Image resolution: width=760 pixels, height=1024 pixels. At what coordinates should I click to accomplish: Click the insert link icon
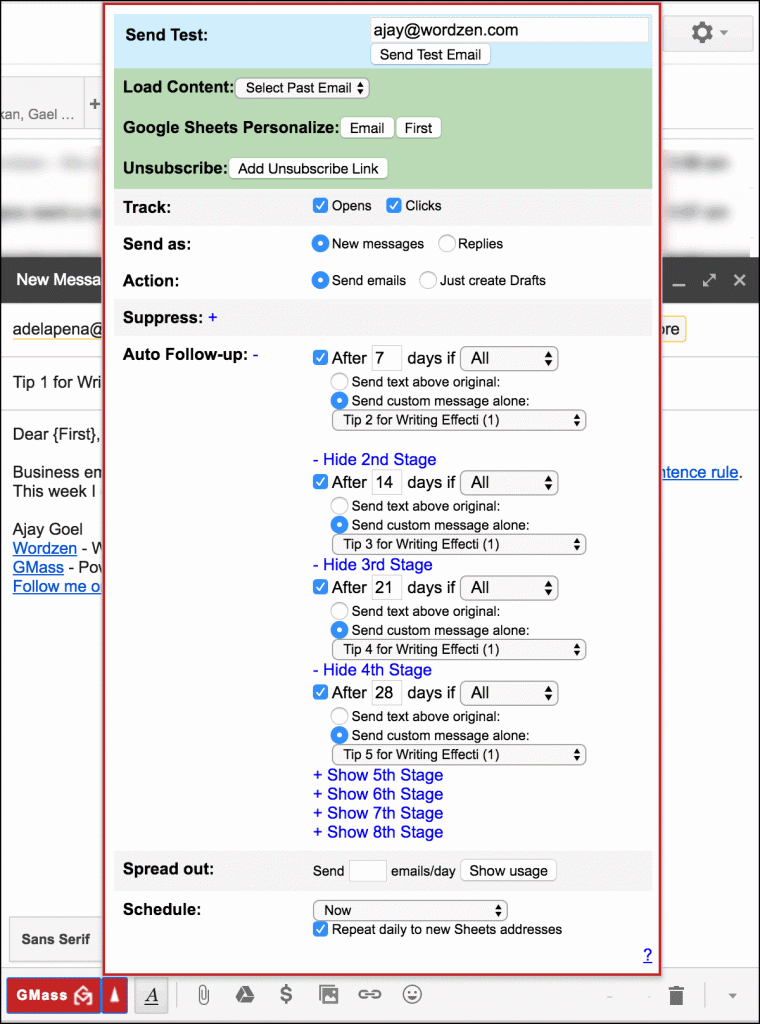pyautogui.click(x=370, y=995)
